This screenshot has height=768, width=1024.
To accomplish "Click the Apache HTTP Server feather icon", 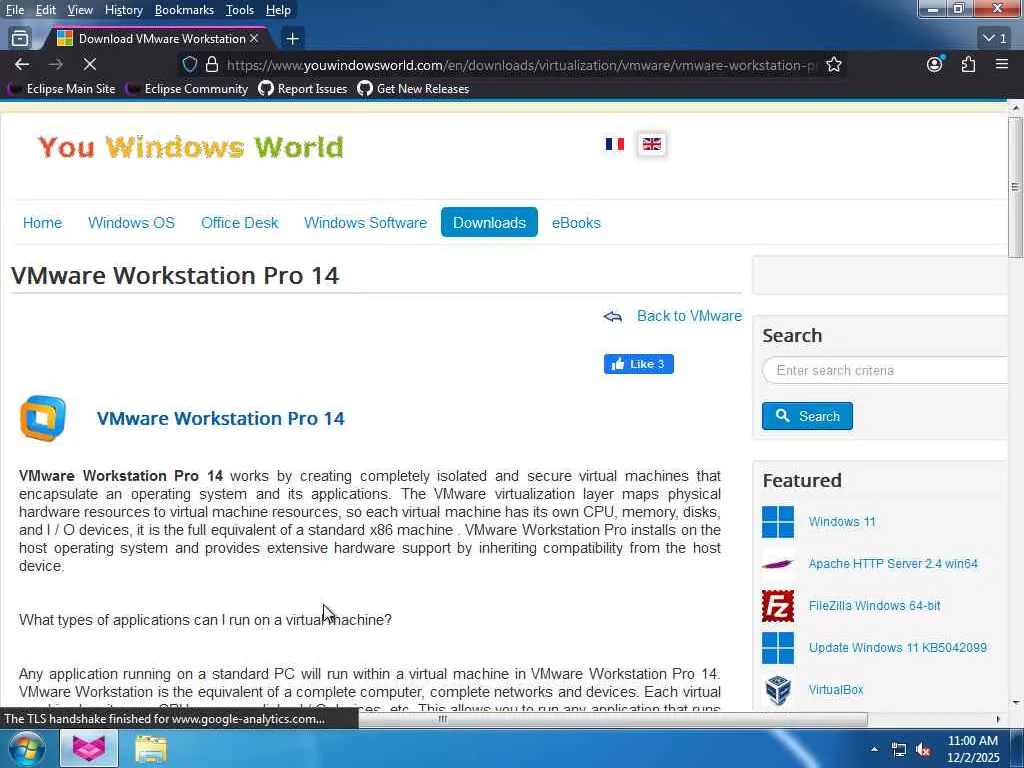I will pos(778,564).
